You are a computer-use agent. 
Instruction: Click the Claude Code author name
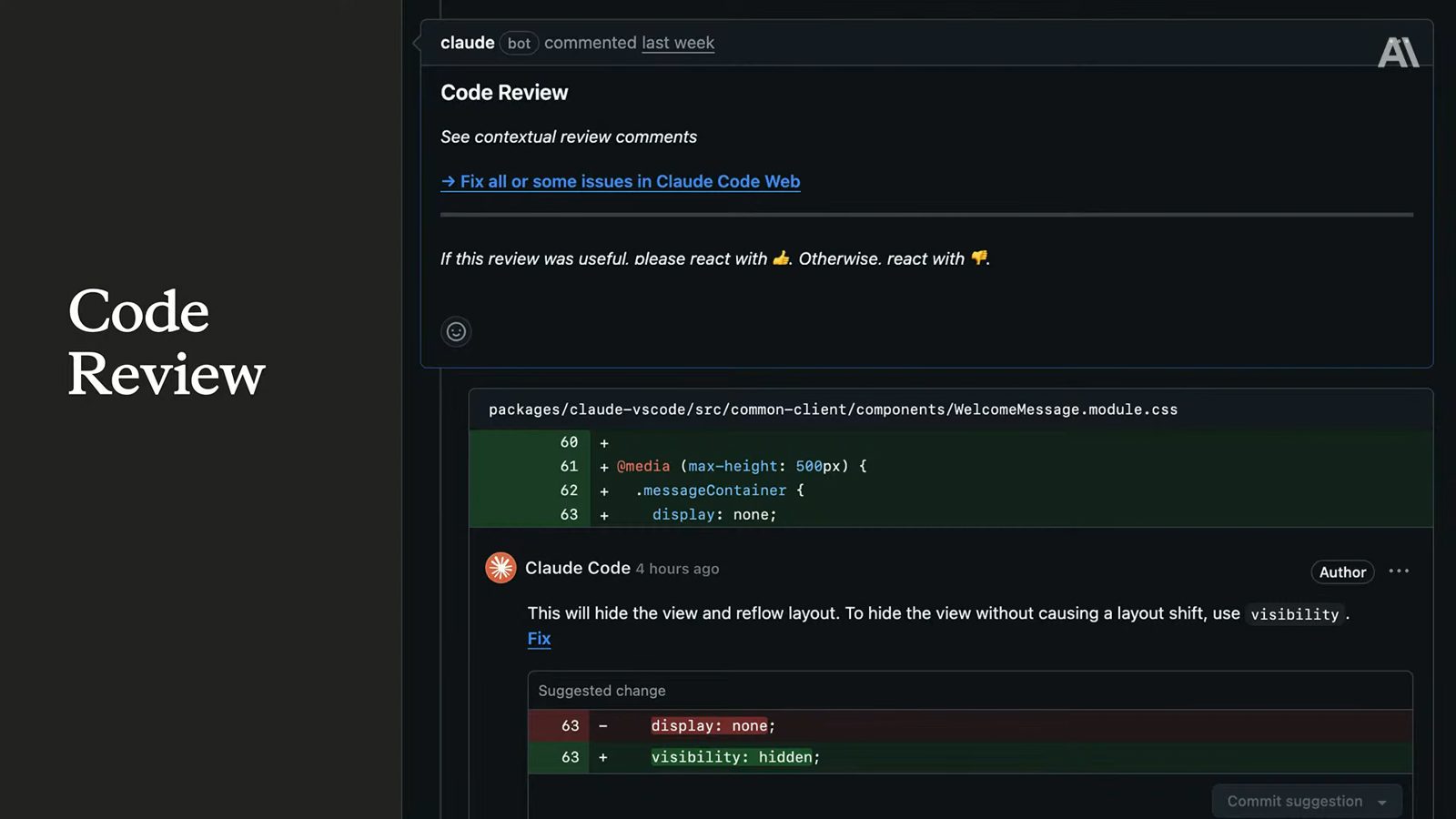[578, 568]
